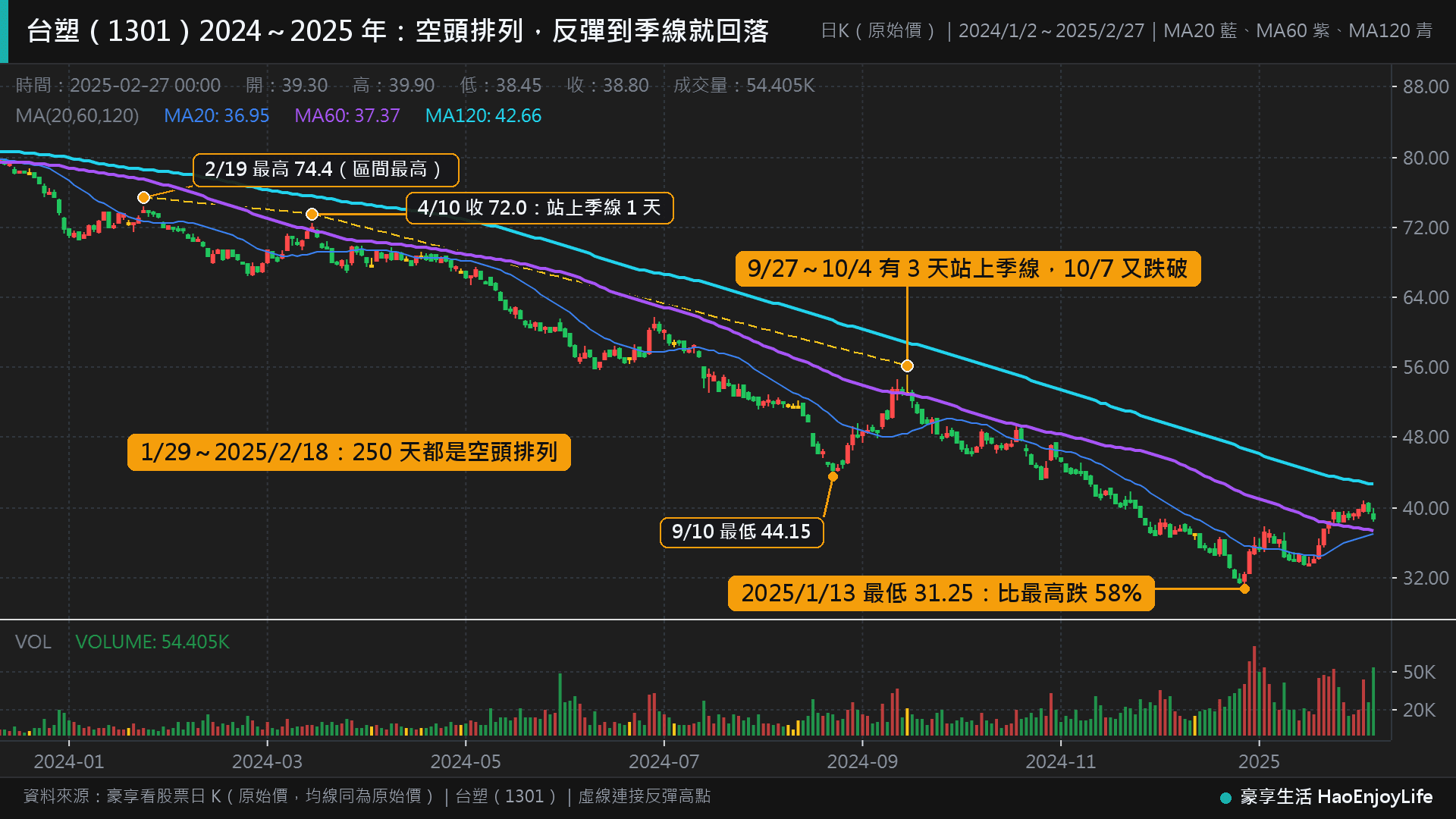Click the 成交量：54.405K readout
The height and width of the screenshot is (819, 1456).
(x=744, y=85)
